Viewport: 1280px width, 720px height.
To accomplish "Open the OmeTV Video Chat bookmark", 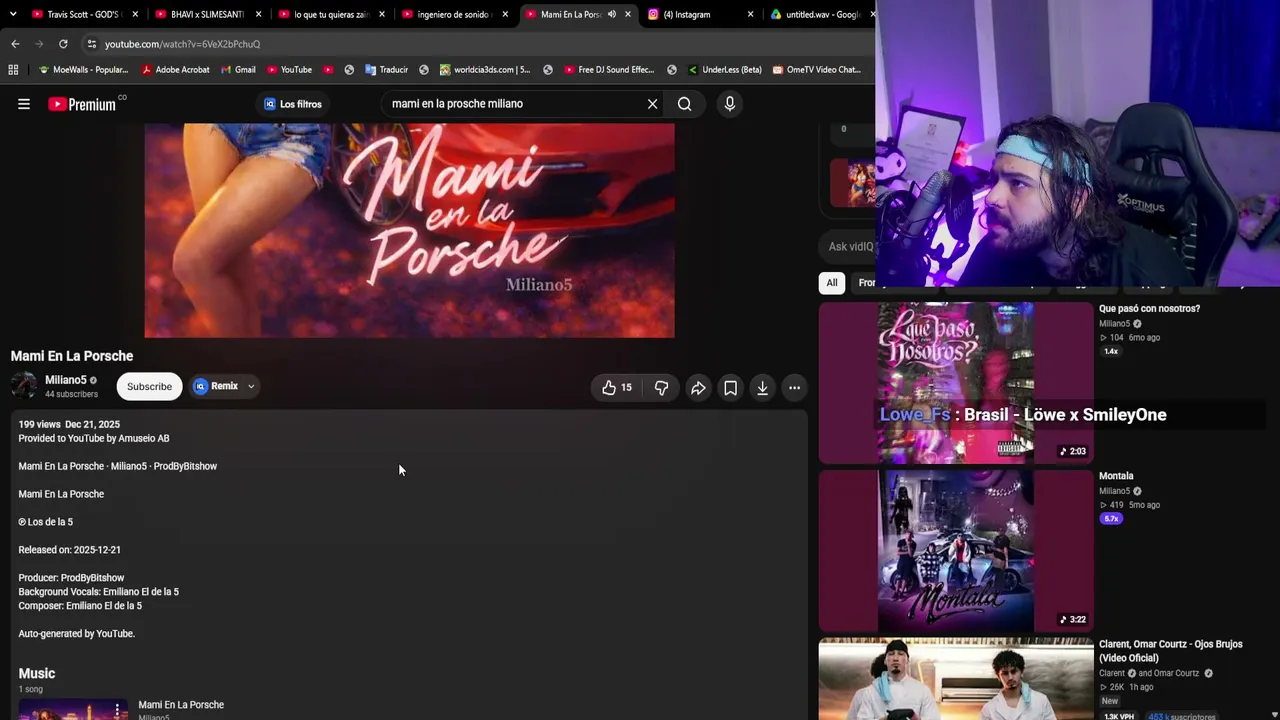I will click(816, 70).
